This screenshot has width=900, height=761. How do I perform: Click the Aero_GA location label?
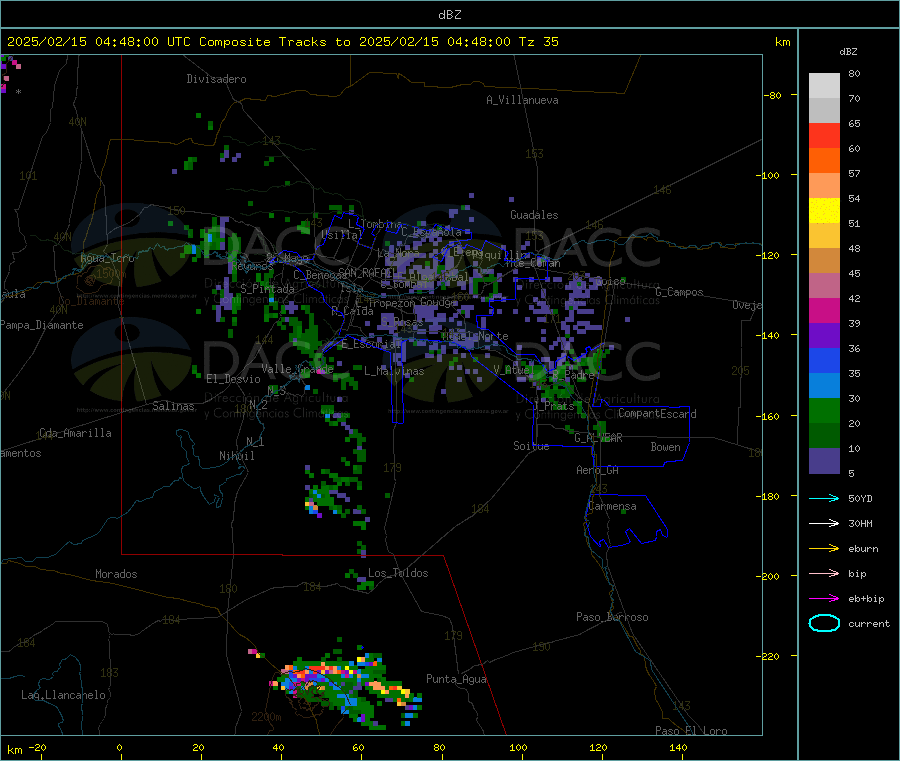tap(597, 471)
